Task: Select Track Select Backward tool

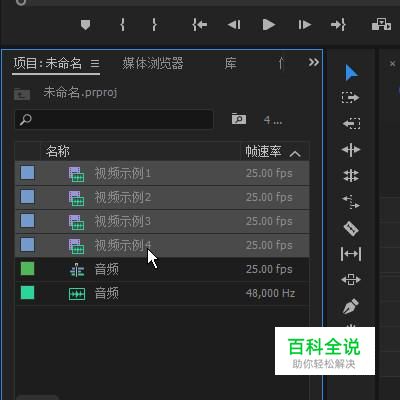Action: (351, 124)
